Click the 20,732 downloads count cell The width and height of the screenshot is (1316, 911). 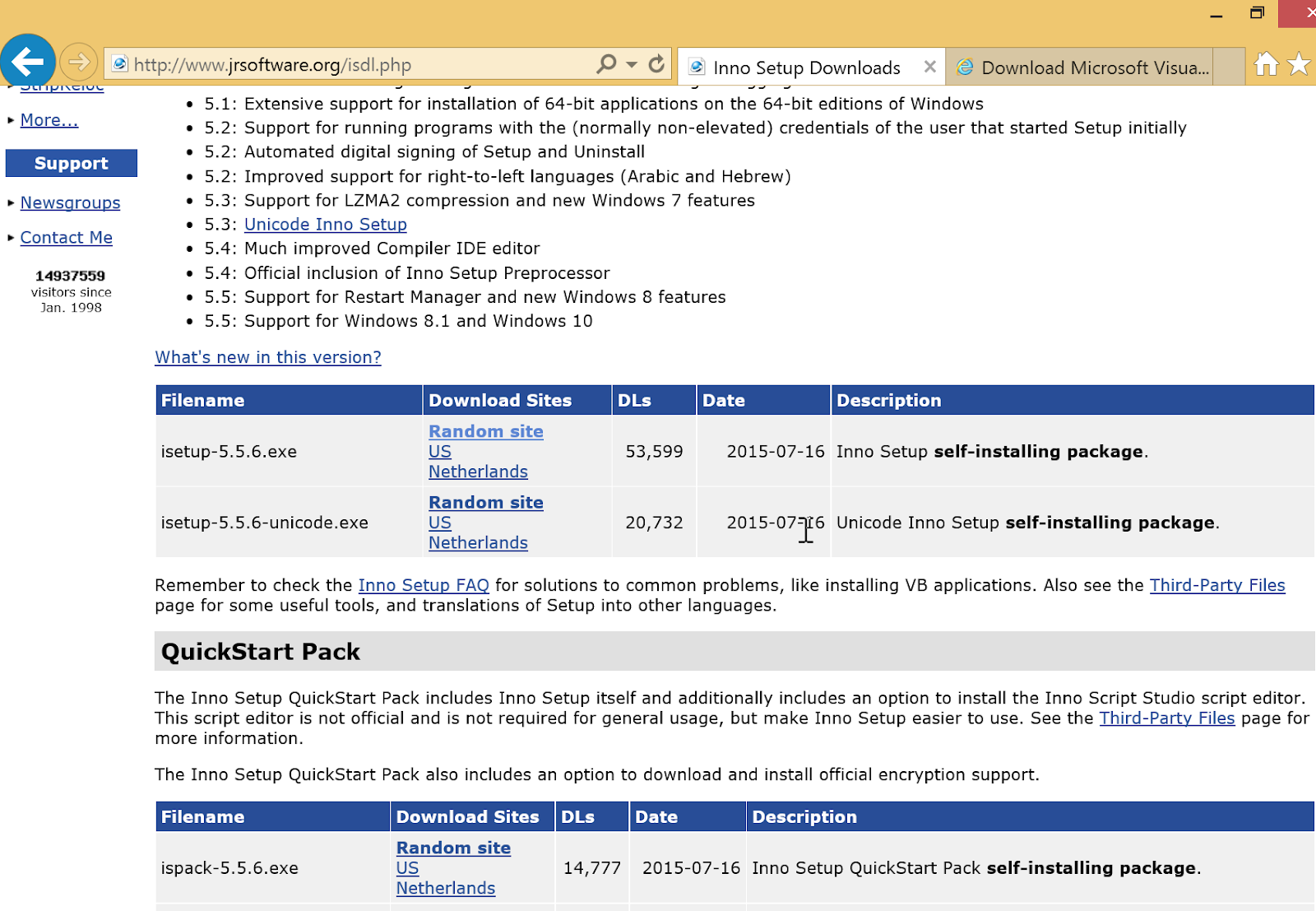point(654,523)
